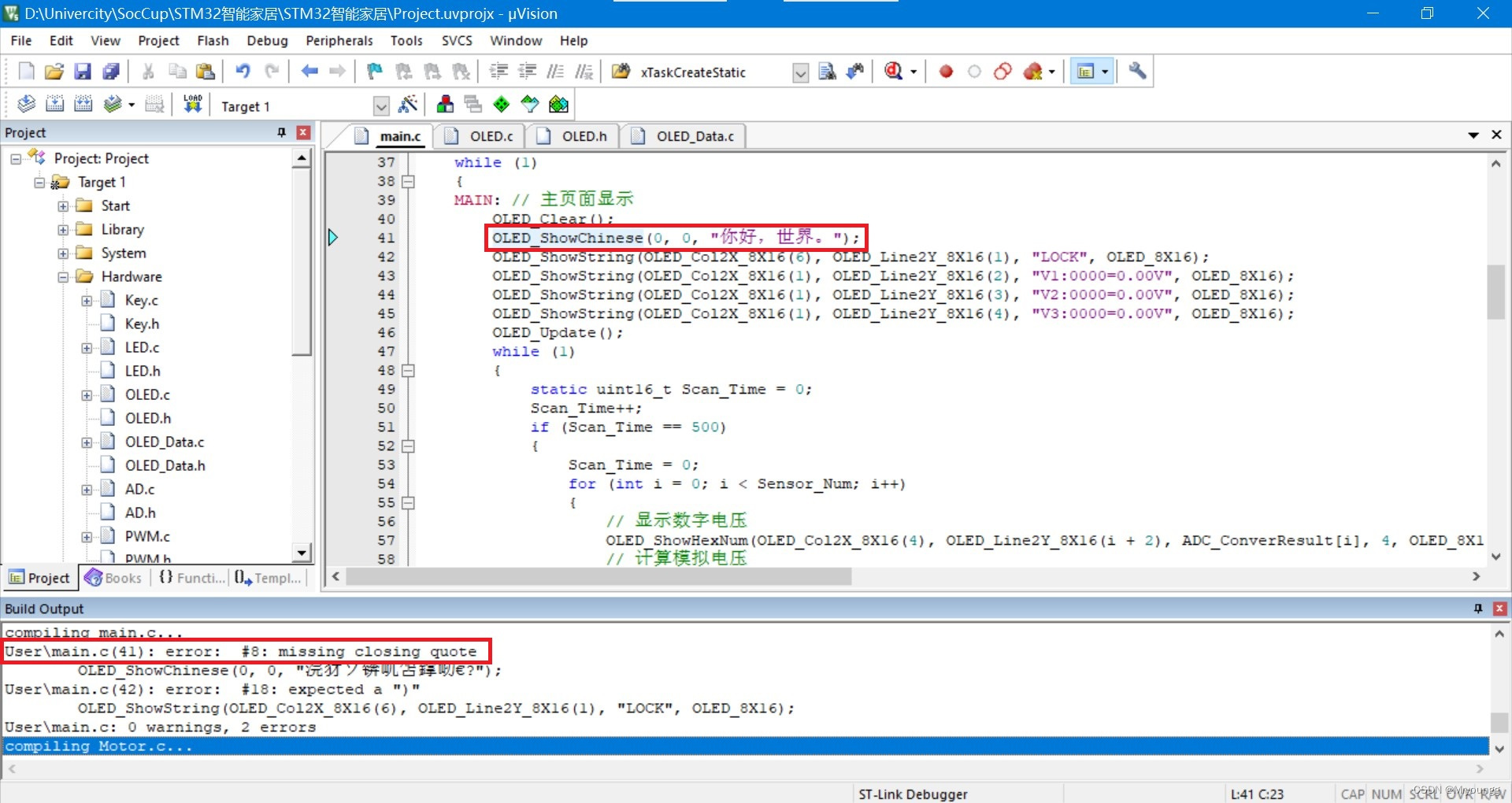Viewport: 1512px width, 803px height.
Task: Expand the Key.c tree node
Action: coord(87,300)
